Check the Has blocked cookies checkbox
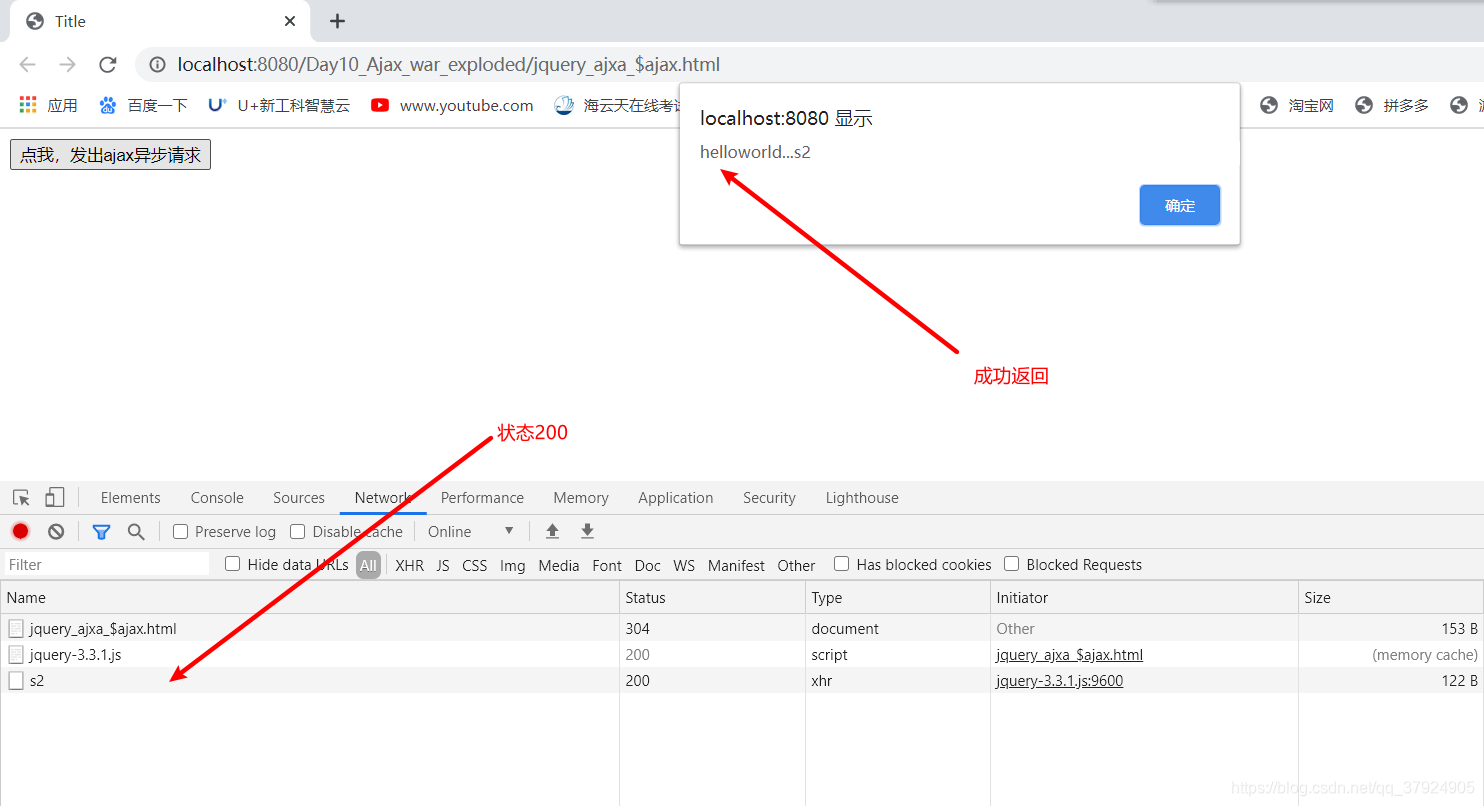Viewport: 1484px width, 806px height. tap(842, 564)
